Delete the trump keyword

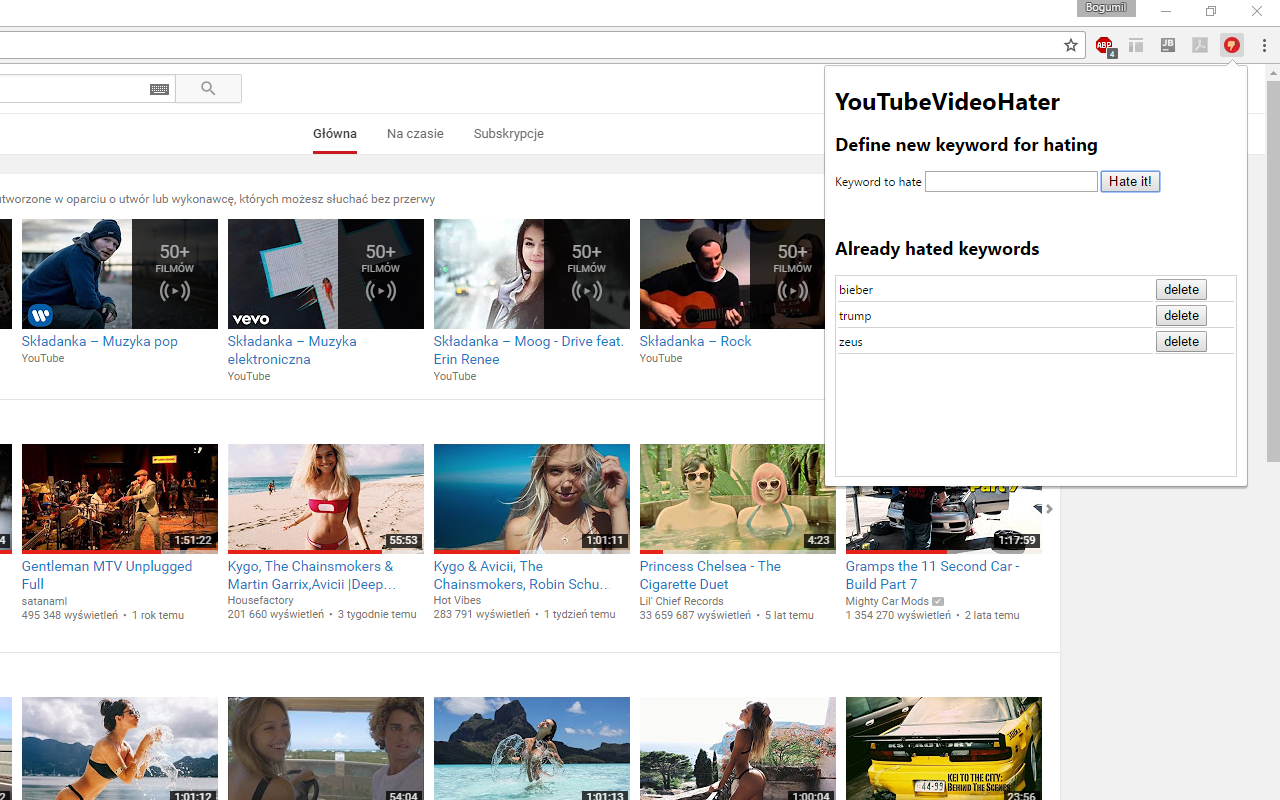click(1181, 315)
